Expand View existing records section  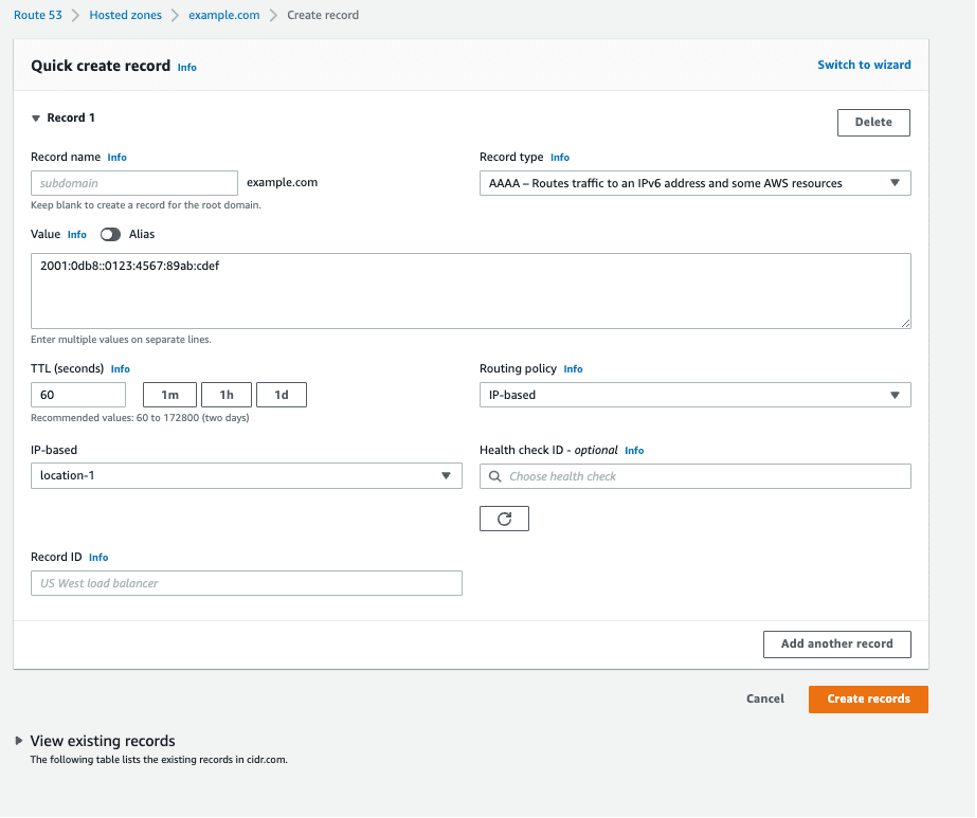[x=19, y=741]
